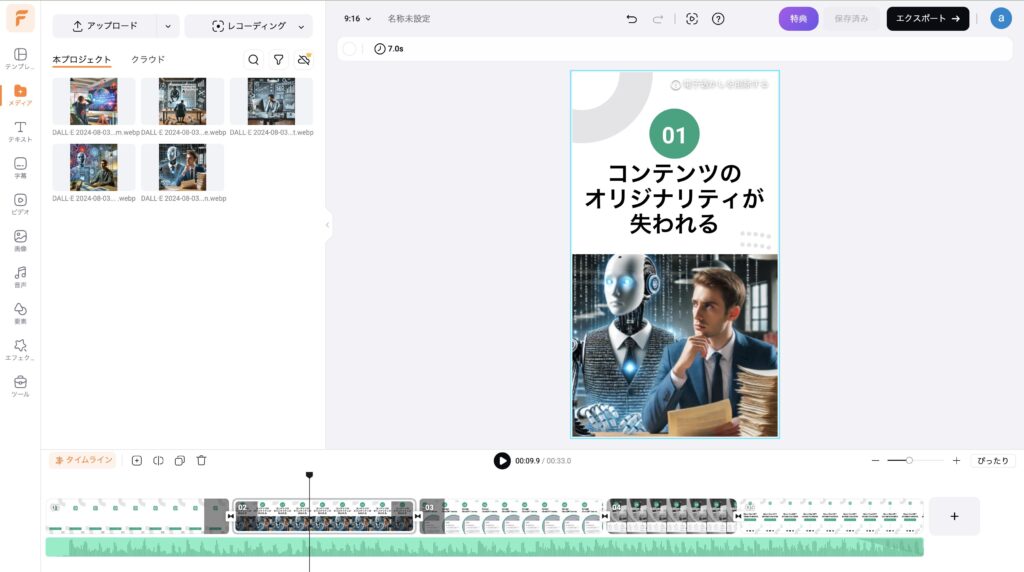Image resolution: width=1024 pixels, height=572 pixels.
Task: Click the 音声 (Audio) sidebar icon
Action: 20,276
